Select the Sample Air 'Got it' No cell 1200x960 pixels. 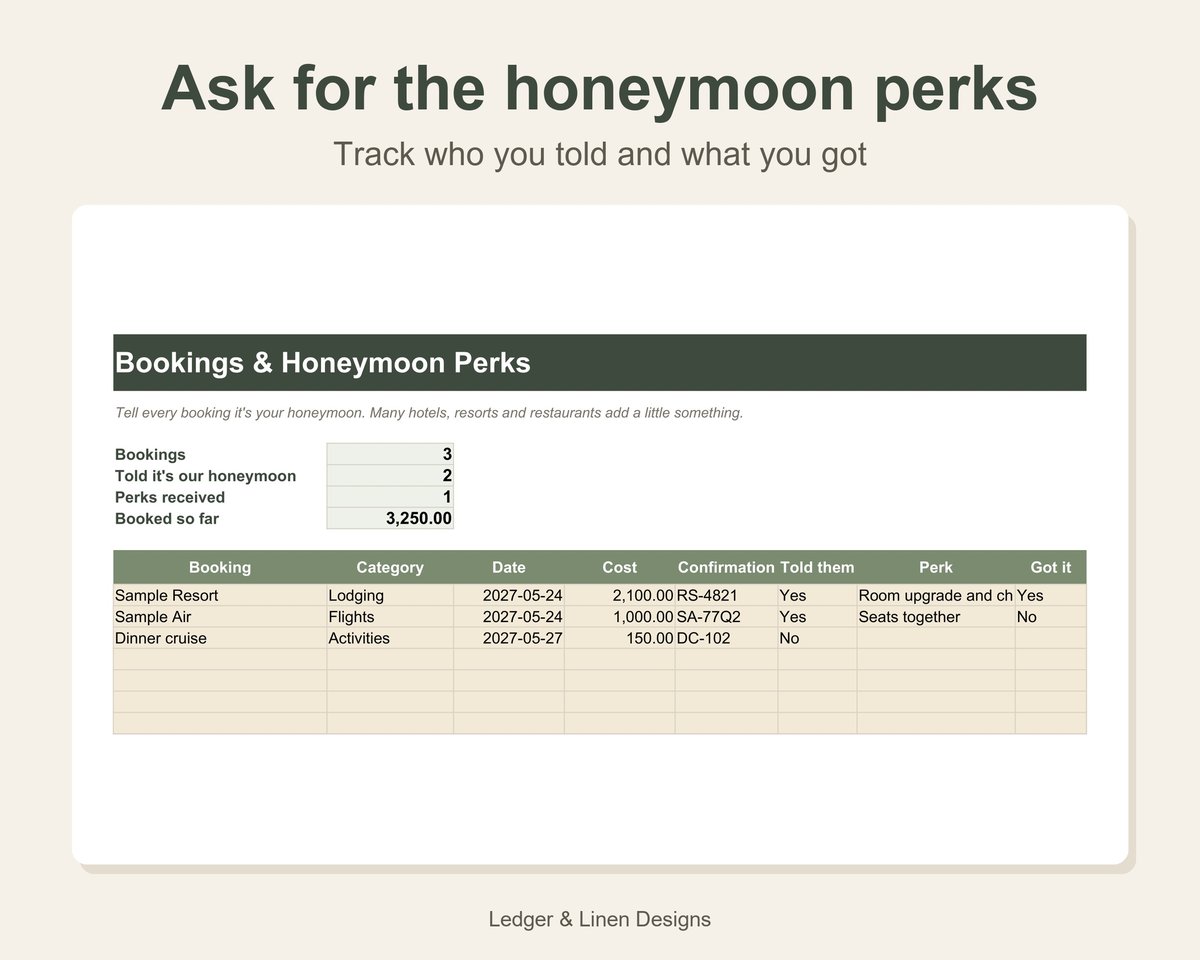click(x=1051, y=617)
